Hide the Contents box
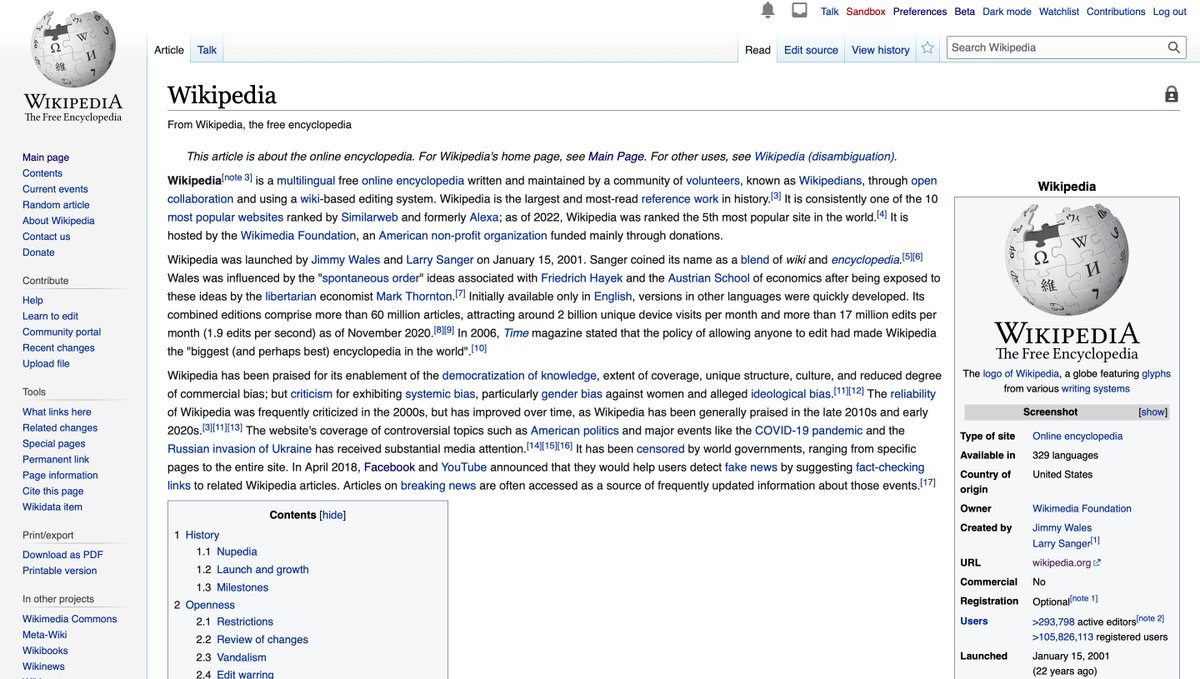The width and height of the screenshot is (1200, 679). pos(332,514)
